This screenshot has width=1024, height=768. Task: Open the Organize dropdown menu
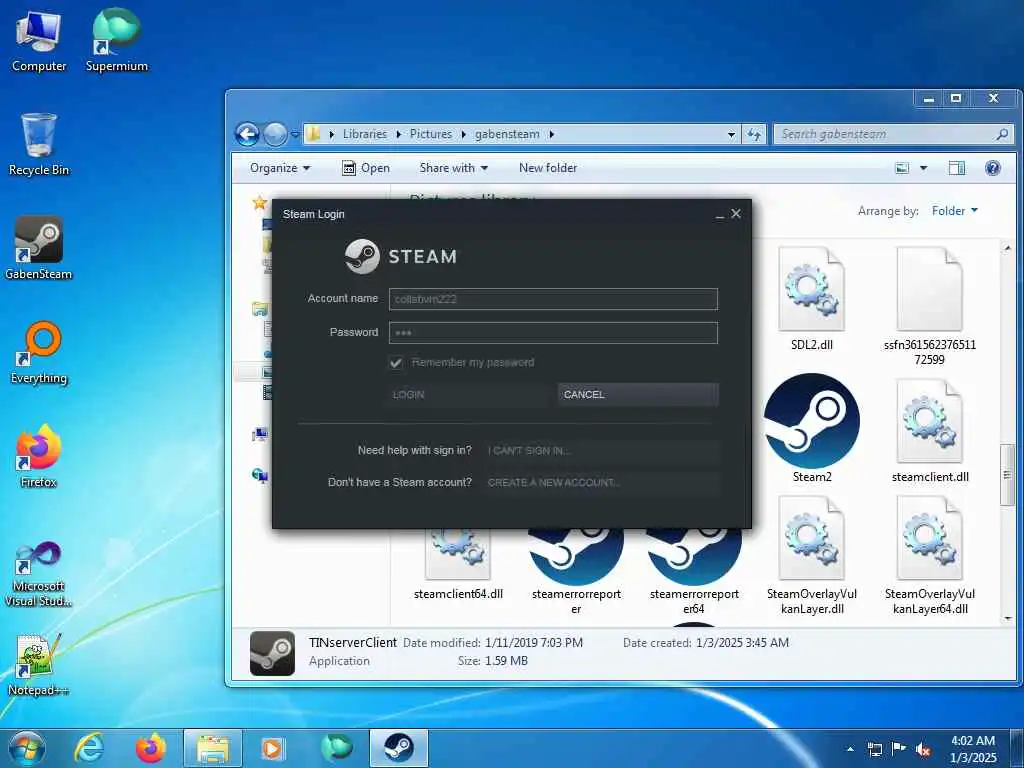click(280, 168)
